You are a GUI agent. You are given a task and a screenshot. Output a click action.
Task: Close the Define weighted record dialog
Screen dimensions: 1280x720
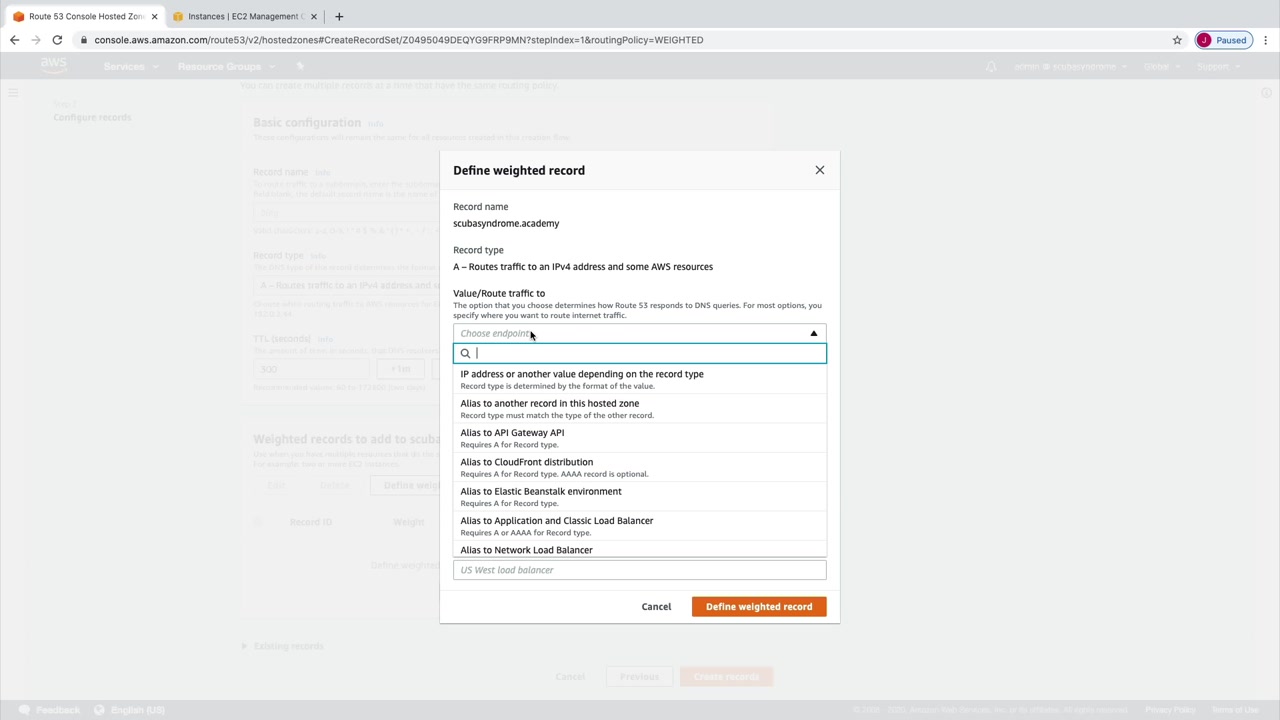820,170
